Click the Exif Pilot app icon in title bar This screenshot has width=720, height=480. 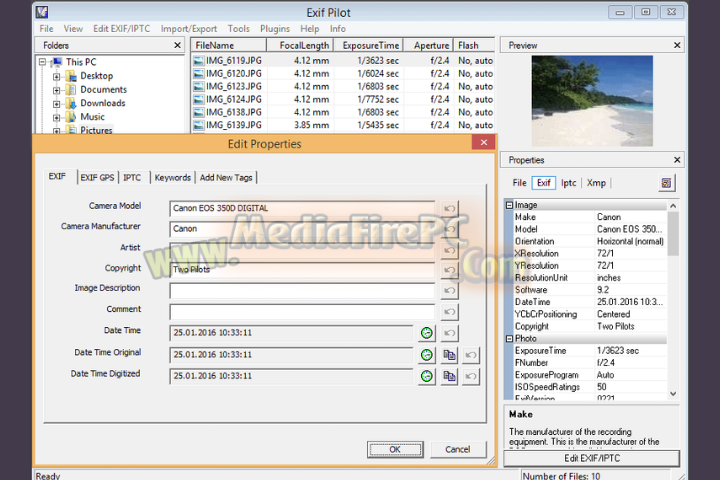[42, 12]
